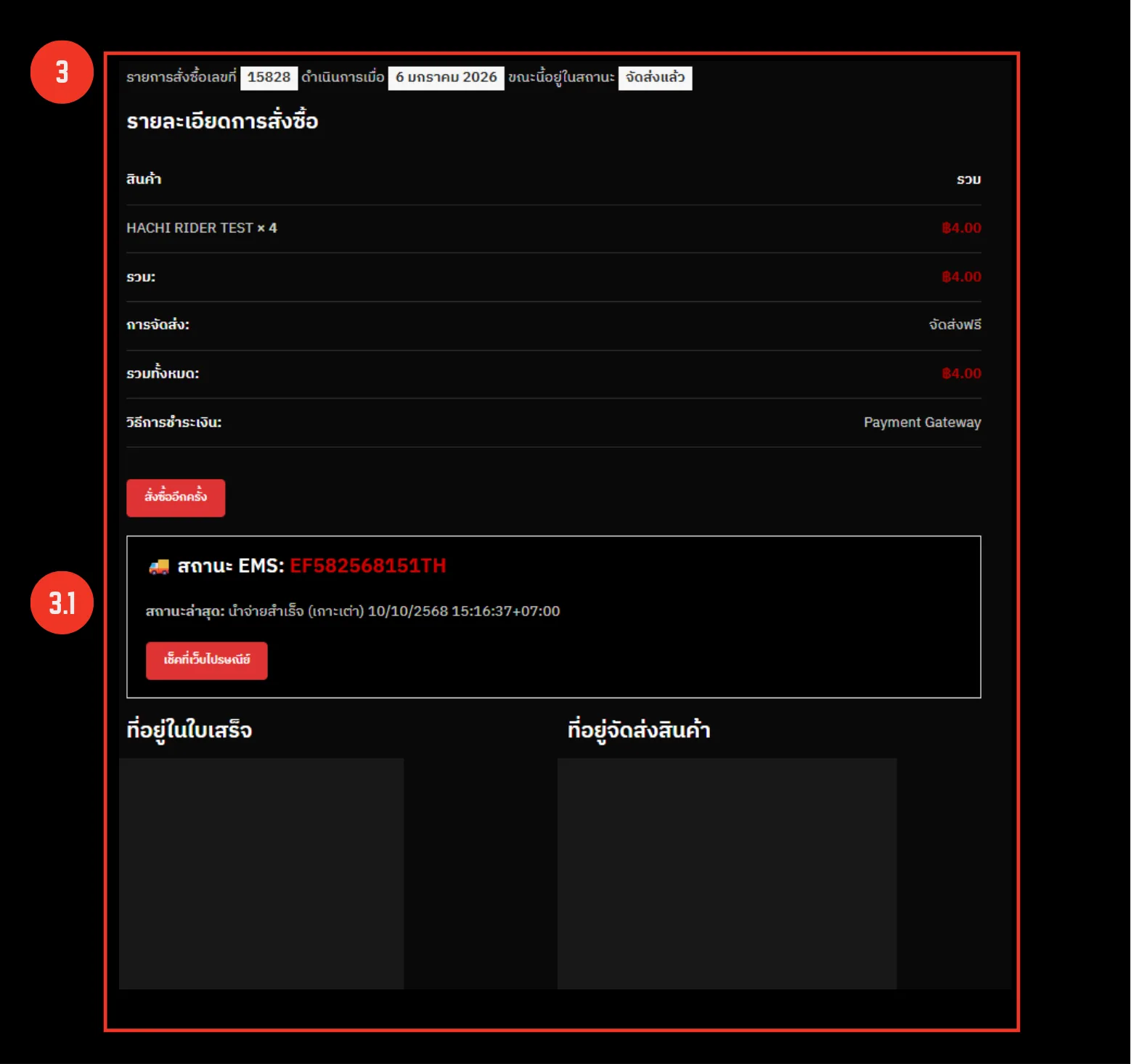Click the latest EMS delivery status text
This screenshot has height=1064, width=1131.
tap(353, 611)
